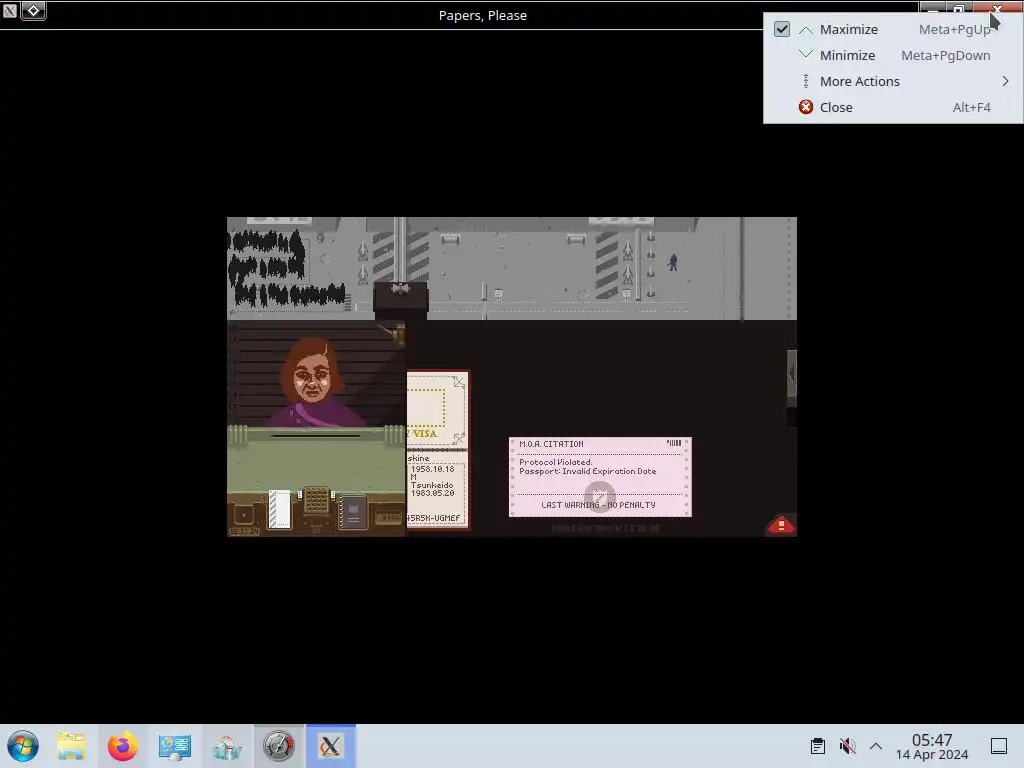Open the system settings taskbar icon
1024x768 pixels.
click(x=174, y=746)
